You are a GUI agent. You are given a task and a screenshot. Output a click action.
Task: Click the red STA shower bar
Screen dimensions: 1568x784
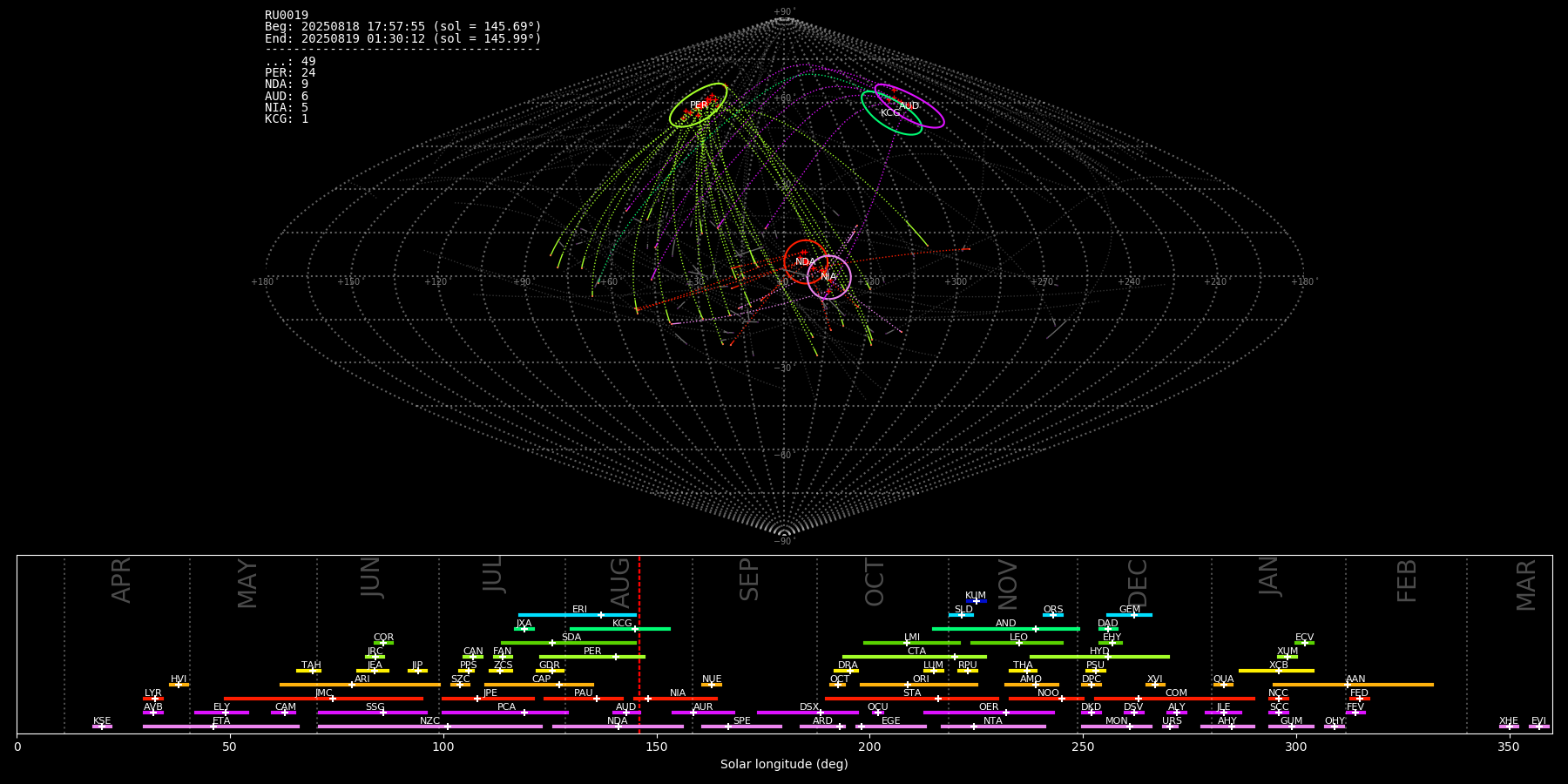pyautogui.click(x=912, y=699)
